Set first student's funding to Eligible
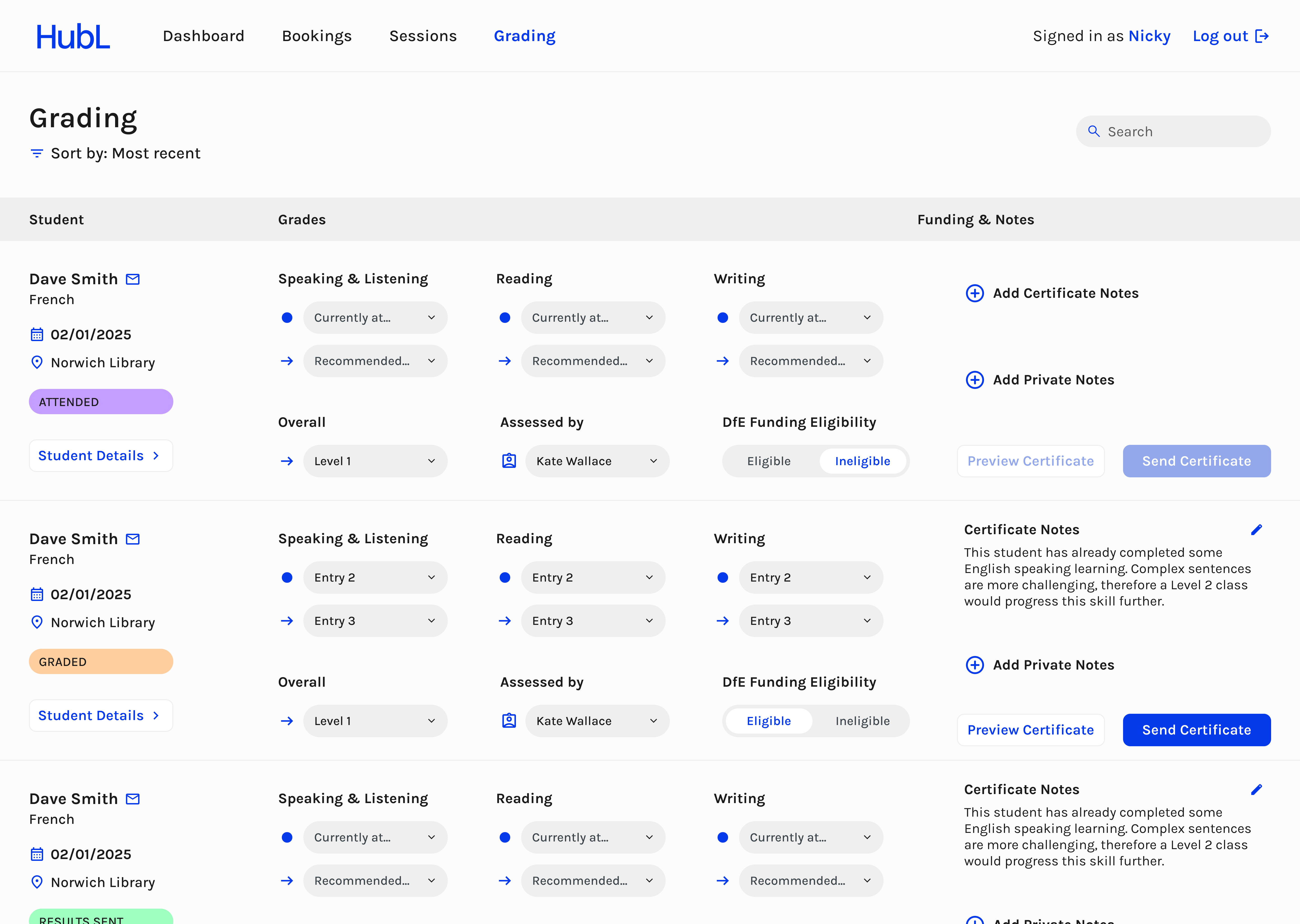The height and width of the screenshot is (924, 1300). click(768, 461)
